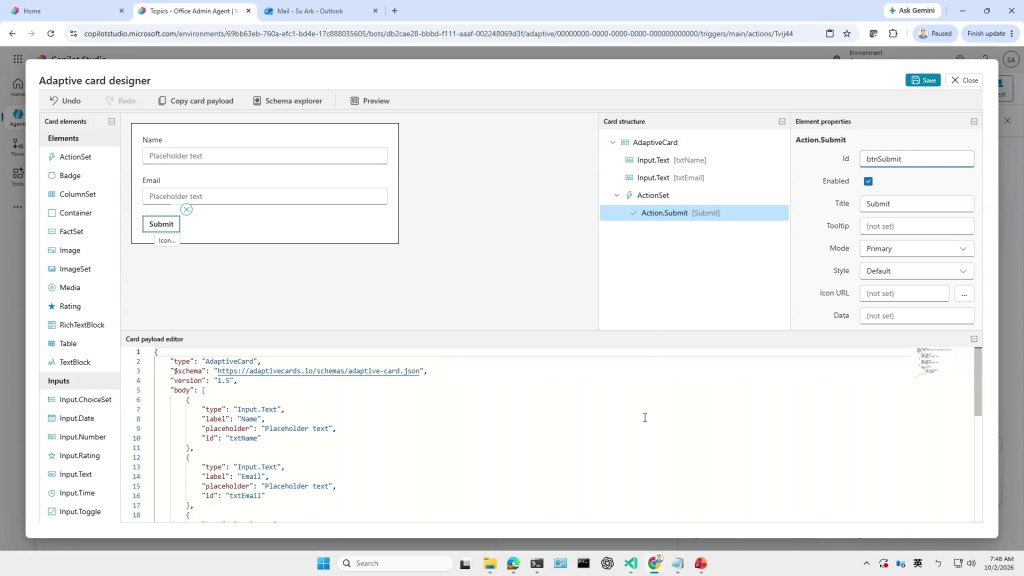Remove the selected Submit action with the X icon
The image size is (1024, 576).
pos(187,210)
